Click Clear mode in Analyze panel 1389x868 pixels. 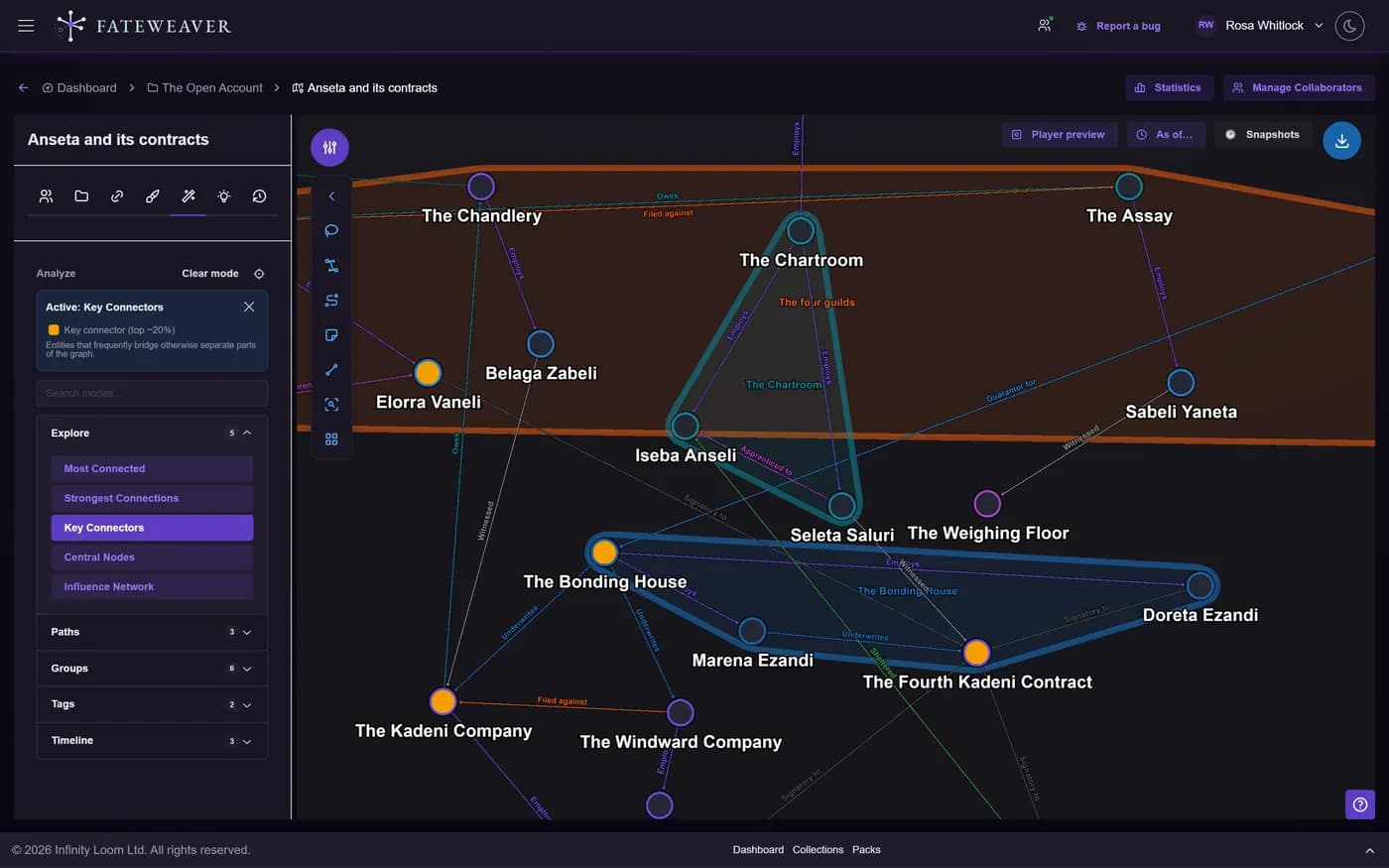210,274
